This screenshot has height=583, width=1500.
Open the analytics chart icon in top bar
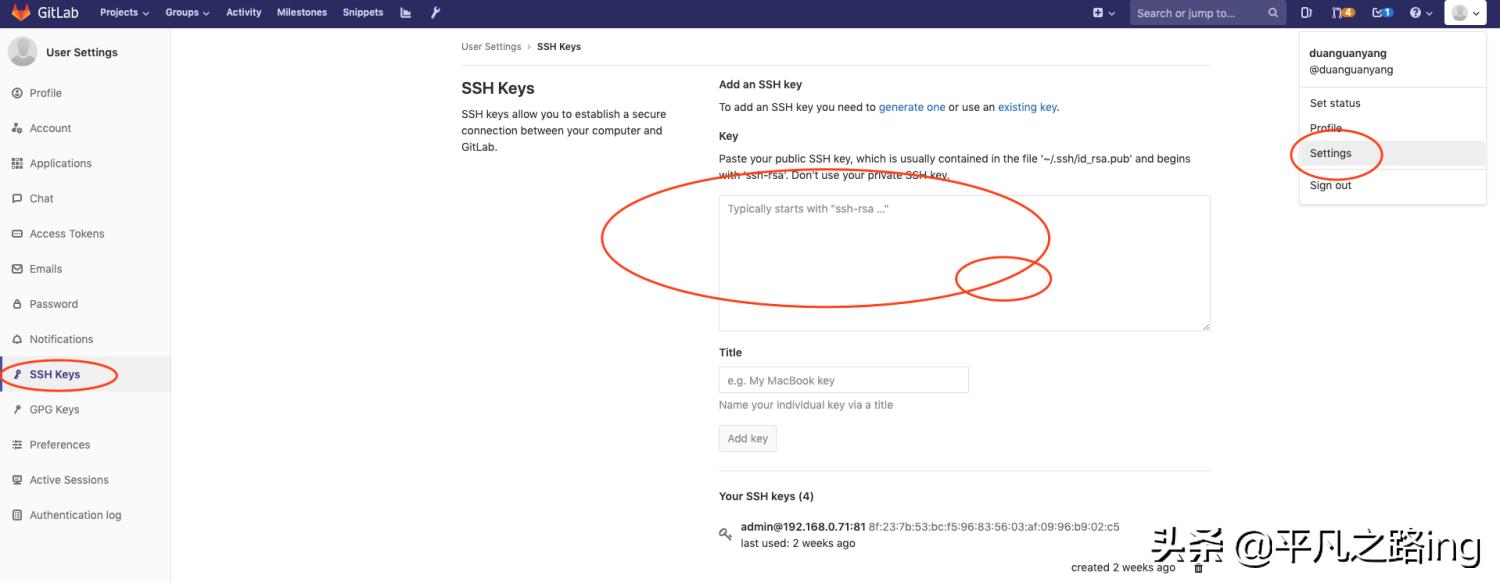pyautogui.click(x=404, y=12)
